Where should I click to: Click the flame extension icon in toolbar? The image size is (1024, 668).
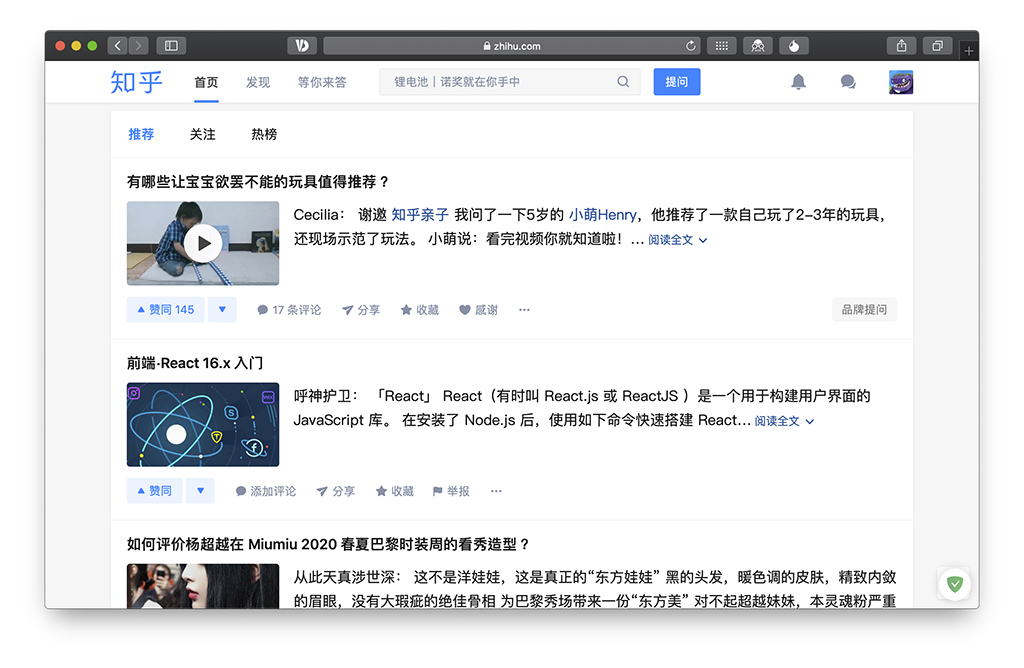click(x=793, y=46)
